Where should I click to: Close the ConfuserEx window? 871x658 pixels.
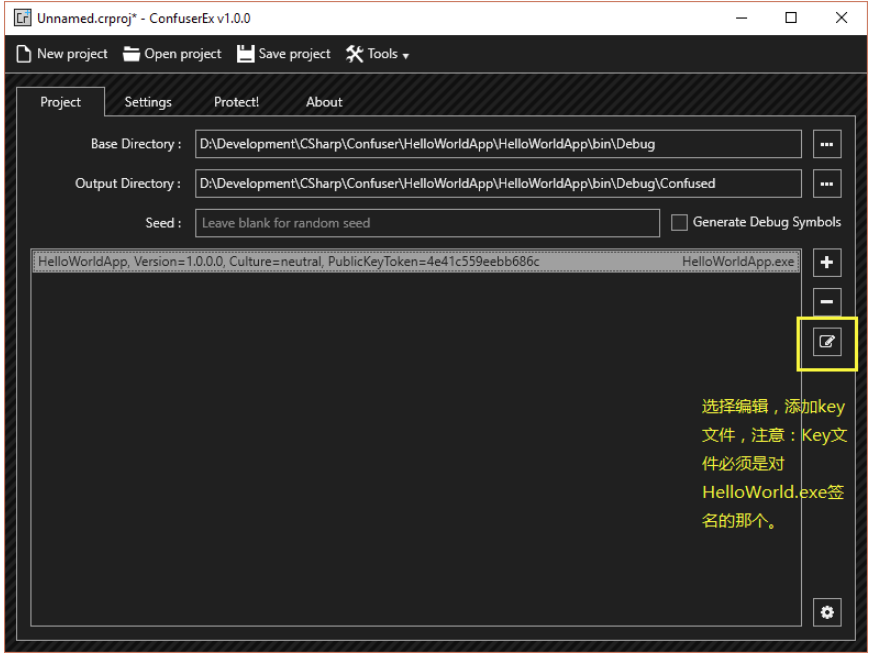pos(841,18)
